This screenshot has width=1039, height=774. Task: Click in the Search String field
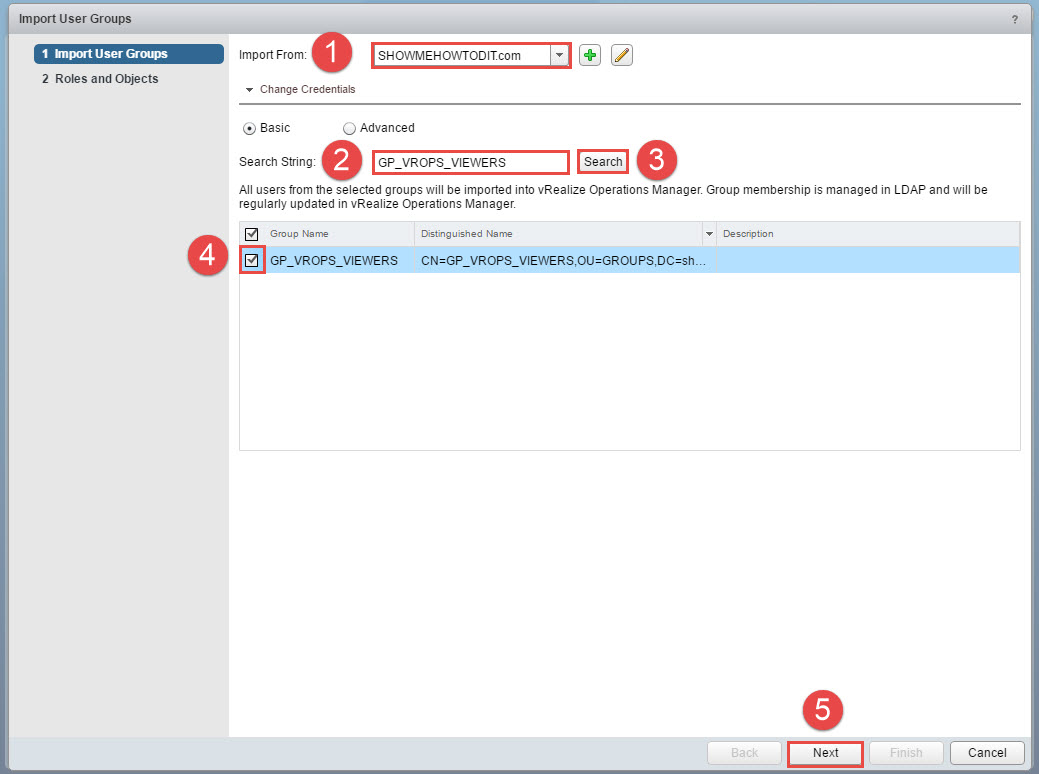tap(470, 162)
